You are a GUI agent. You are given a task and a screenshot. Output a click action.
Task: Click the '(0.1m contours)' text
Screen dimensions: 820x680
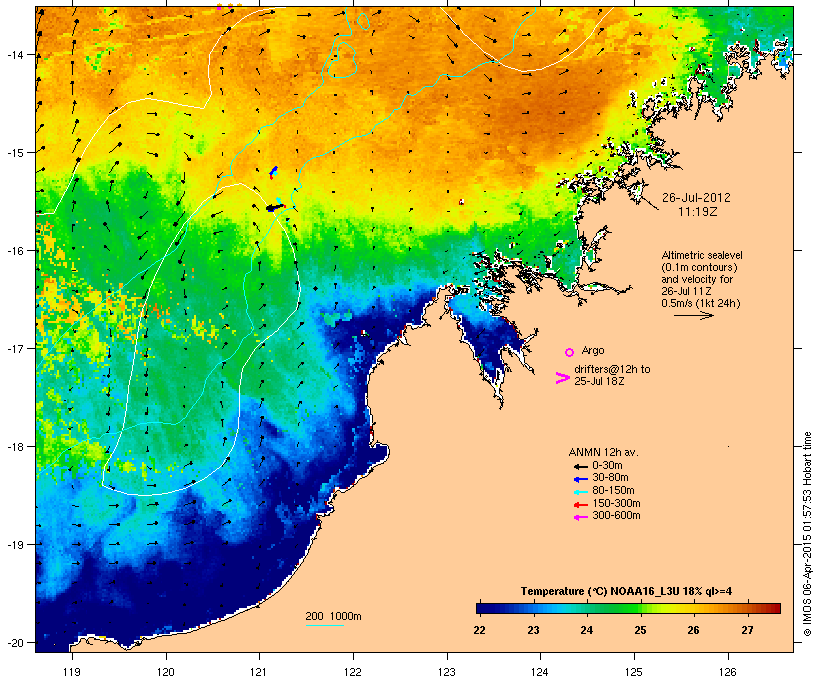point(699,267)
